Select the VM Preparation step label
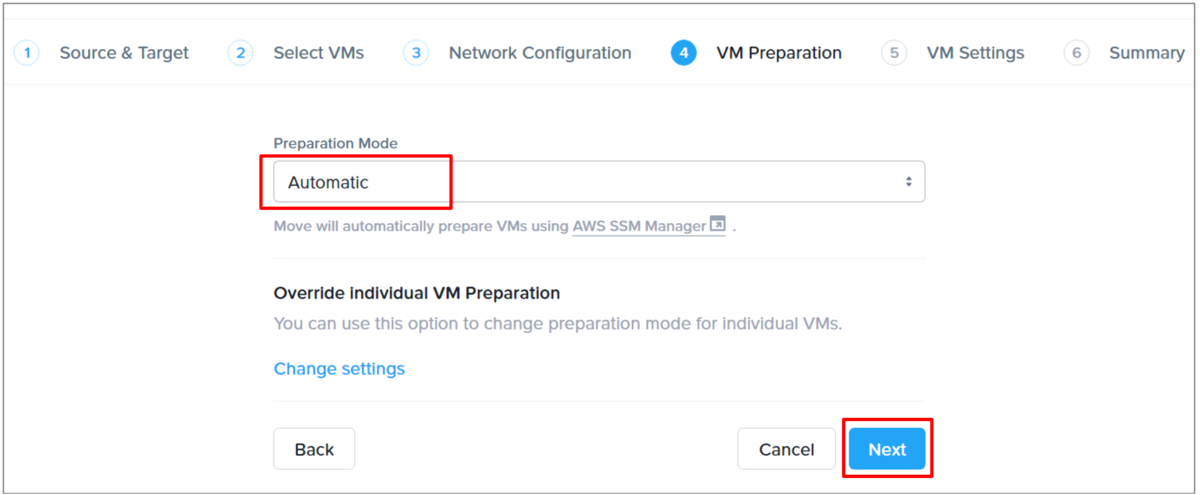 (x=779, y=53)
